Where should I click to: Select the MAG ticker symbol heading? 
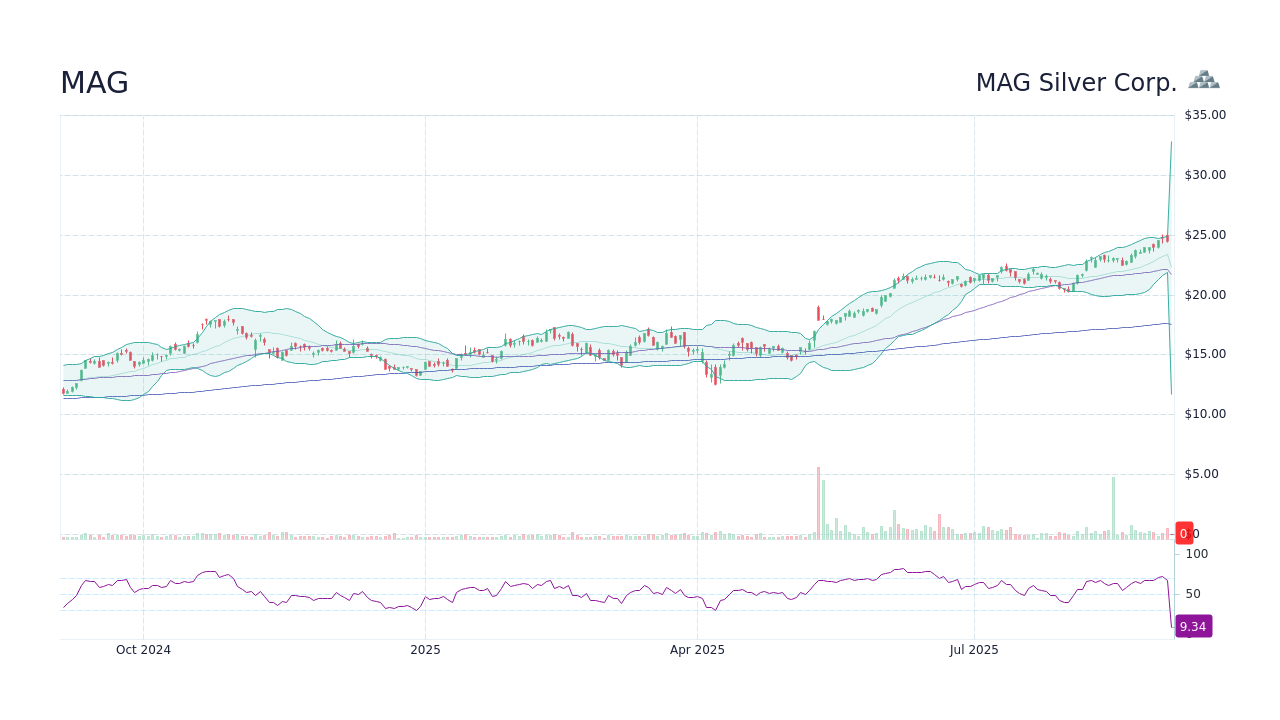[94, 82]
